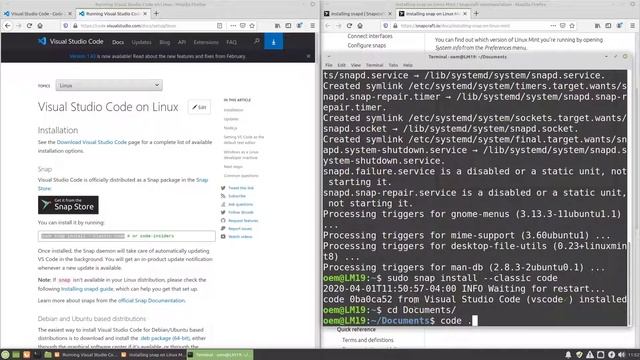Screen dimensions: 640x360
Task: Switch to first Visual Studio Code tab
Action: click(x=36, y=13)
